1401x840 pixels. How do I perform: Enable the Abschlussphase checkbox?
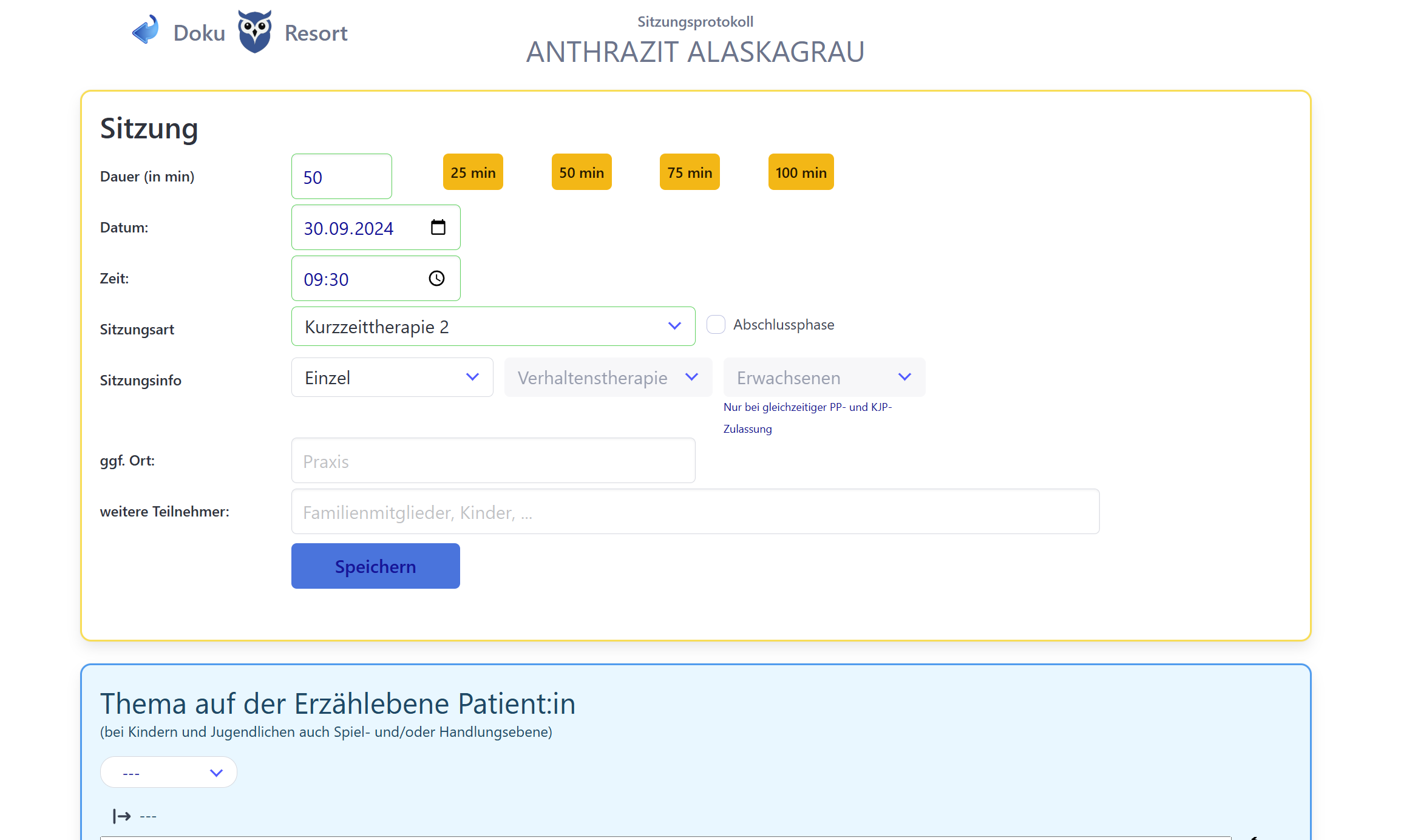[716, 325]
